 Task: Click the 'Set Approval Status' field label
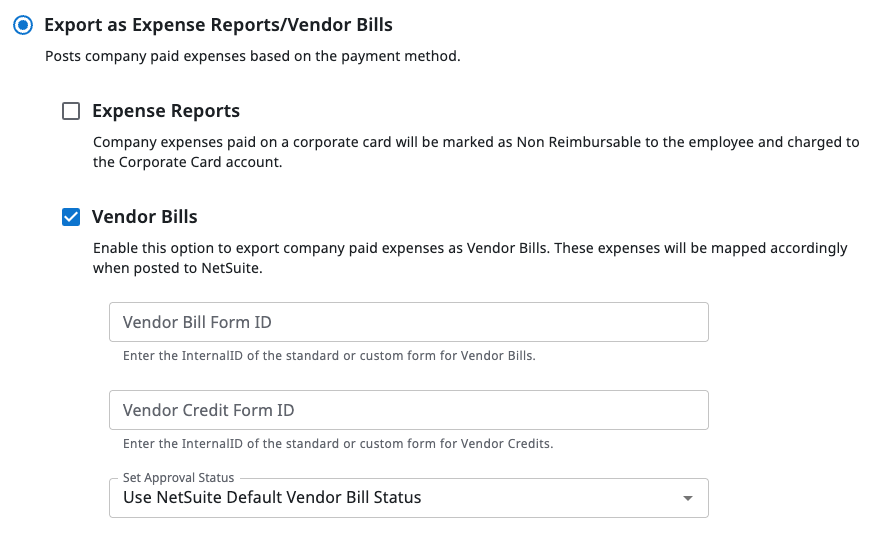178,478
